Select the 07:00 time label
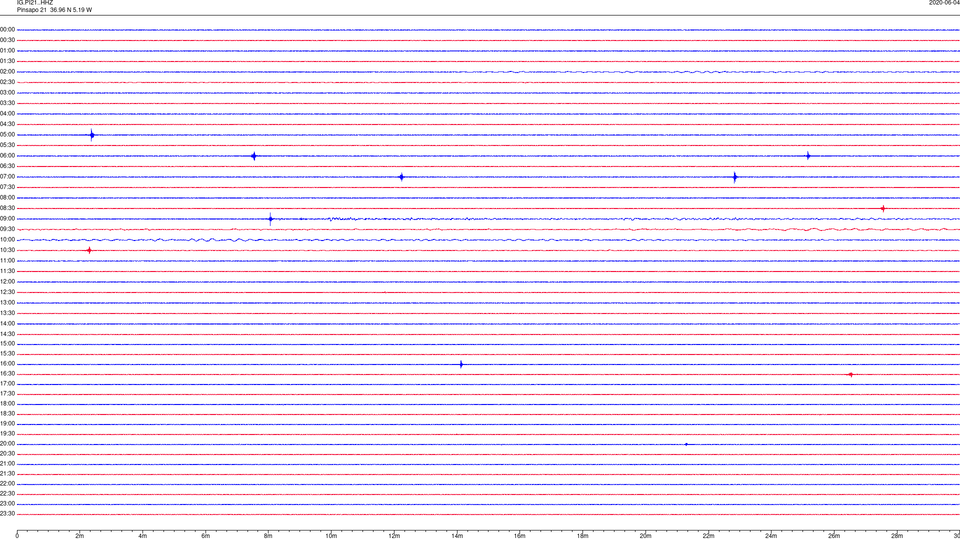Image resolution: width=960 pixels, height=540 pixels. (x=7, y=176)
